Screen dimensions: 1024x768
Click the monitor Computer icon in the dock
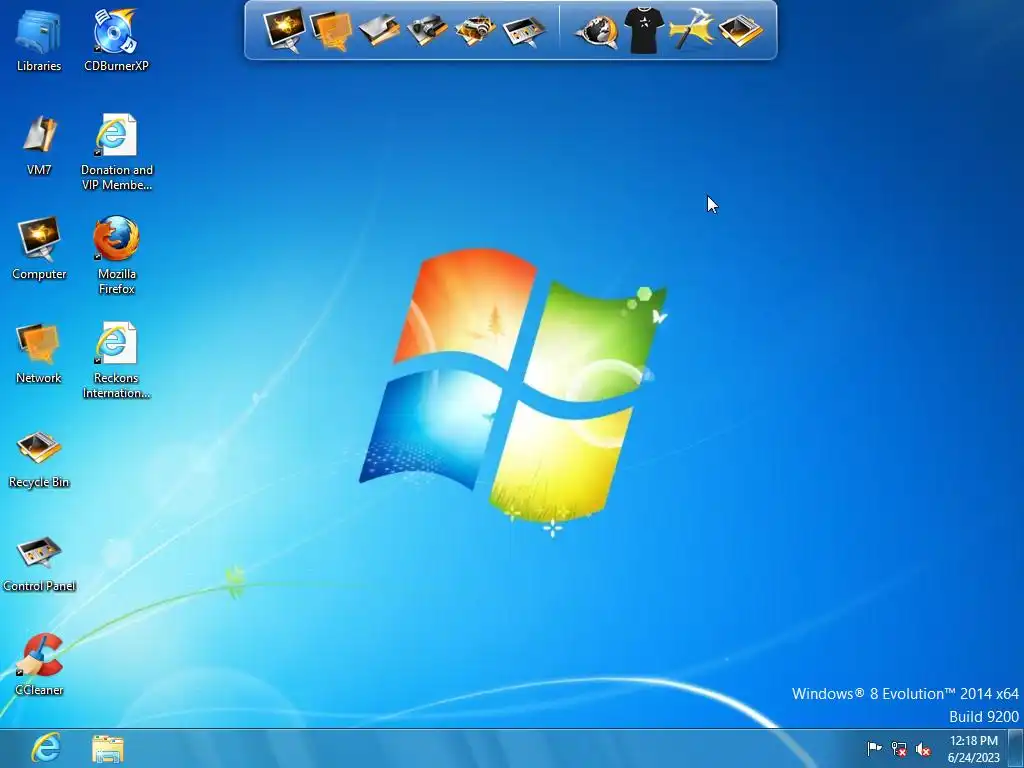(284, 29)
